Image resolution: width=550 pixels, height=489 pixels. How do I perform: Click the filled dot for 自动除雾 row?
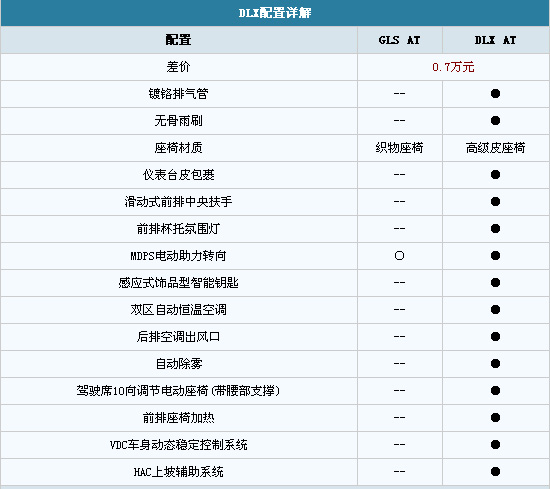(x=495, y=364)
